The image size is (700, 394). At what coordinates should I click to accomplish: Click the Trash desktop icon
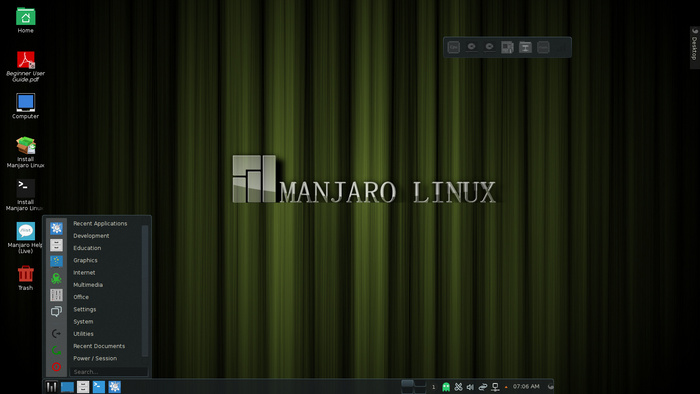[25, 278]
